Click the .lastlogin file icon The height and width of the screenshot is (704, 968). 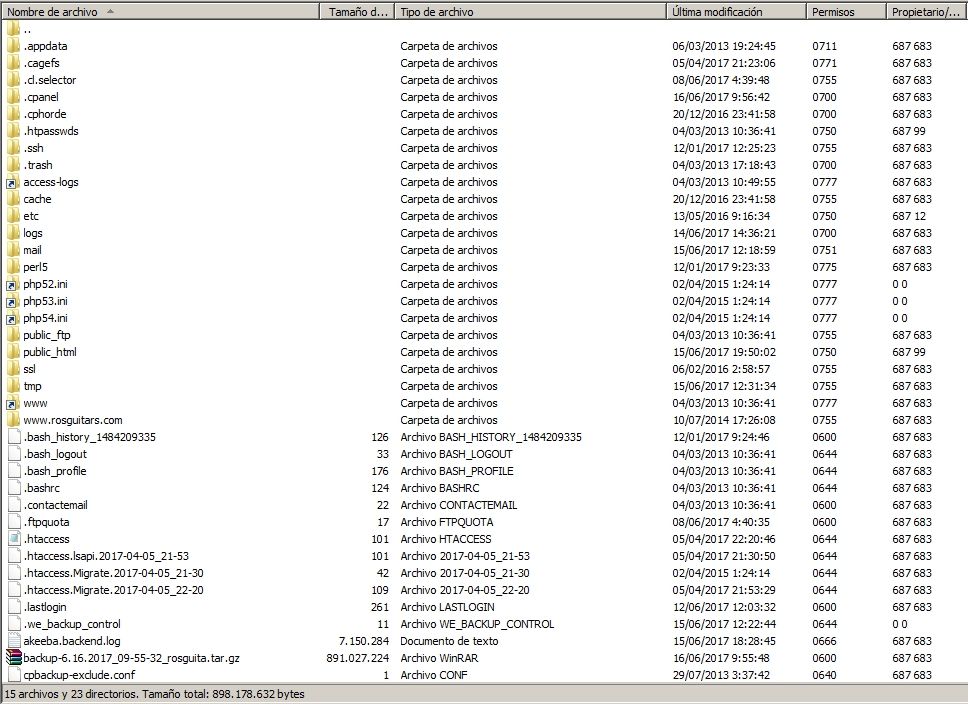coord(14,607)
